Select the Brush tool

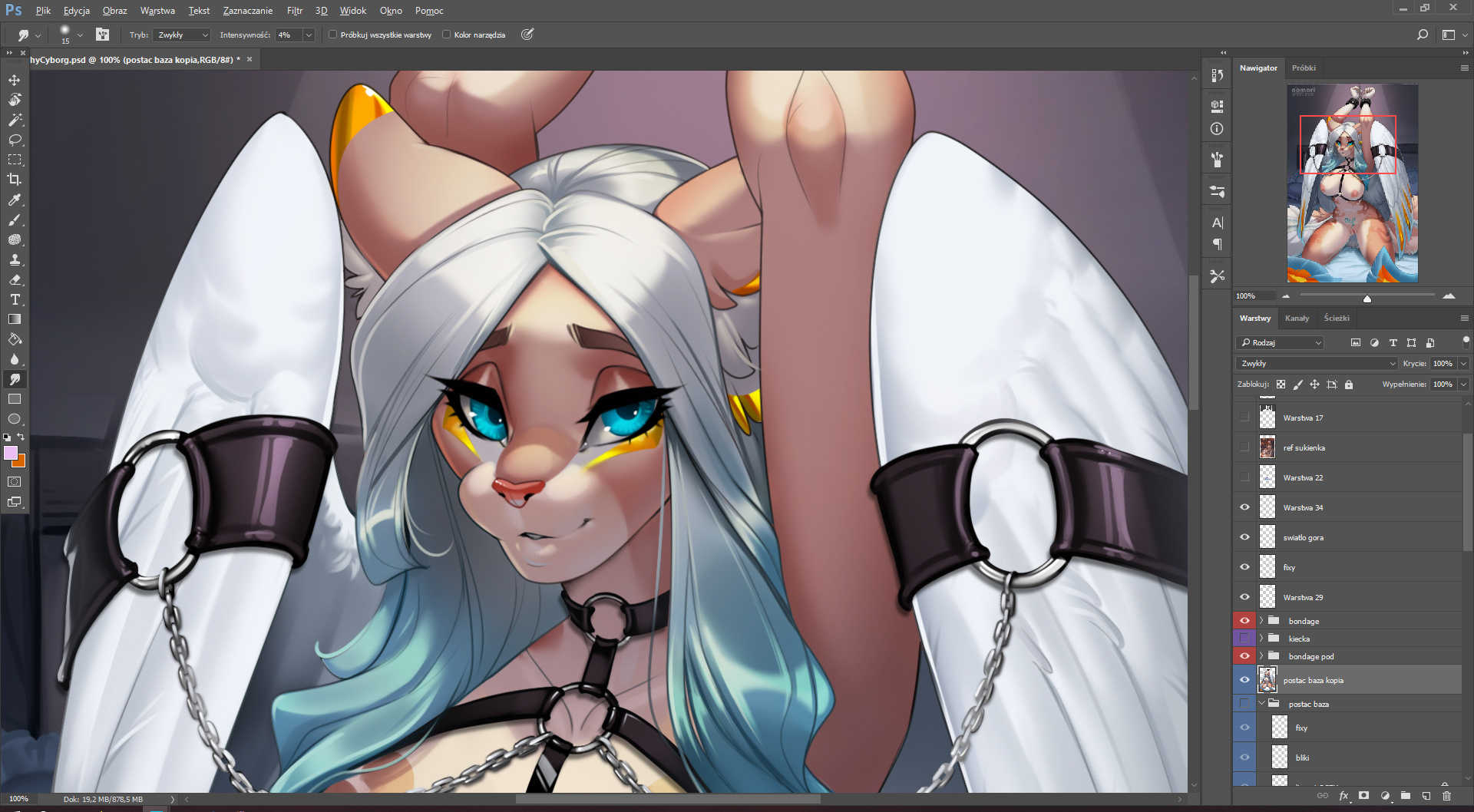click(15, 220)
